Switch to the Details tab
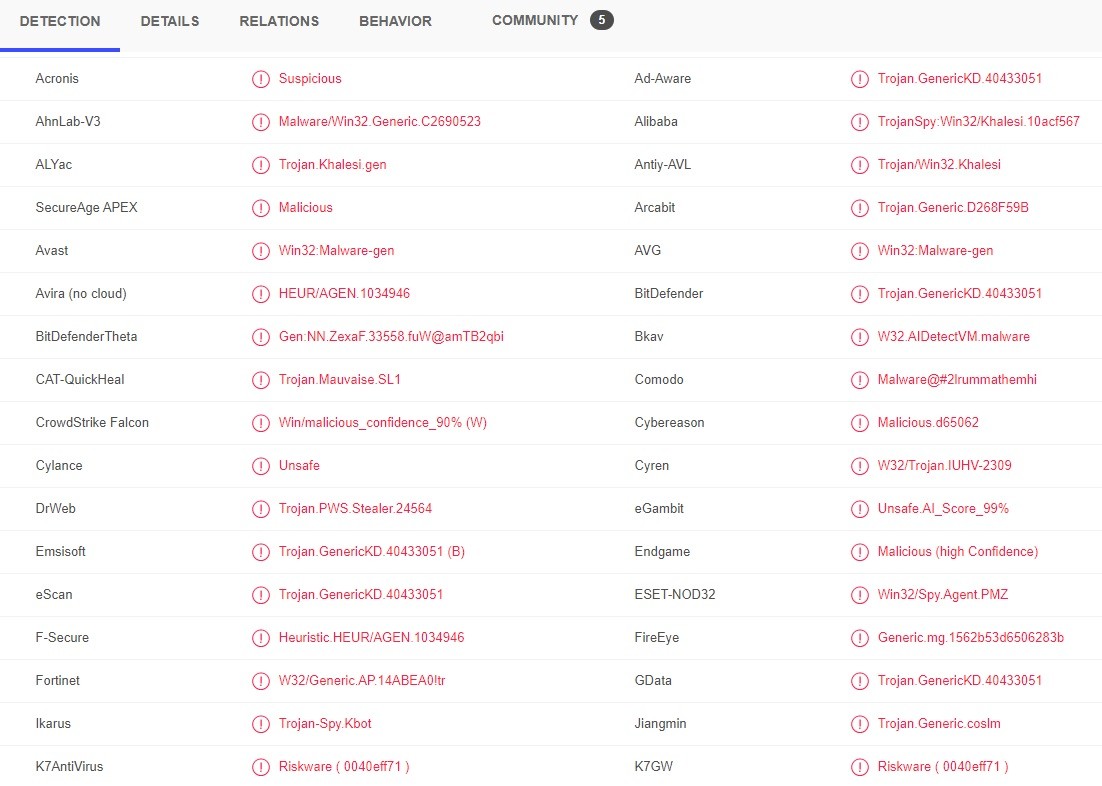This screenshot has height=786, width=1102. [169, 21]
